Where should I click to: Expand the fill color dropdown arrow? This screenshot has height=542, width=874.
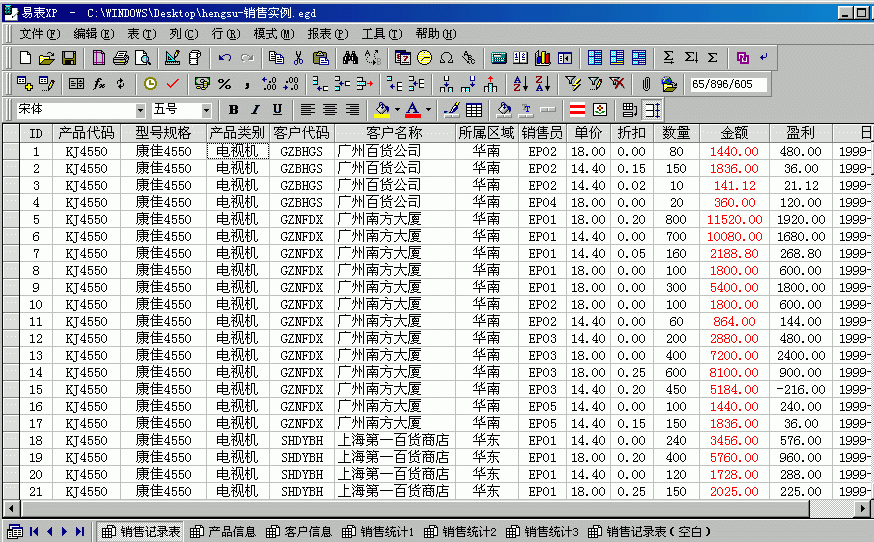coord(397,110)
